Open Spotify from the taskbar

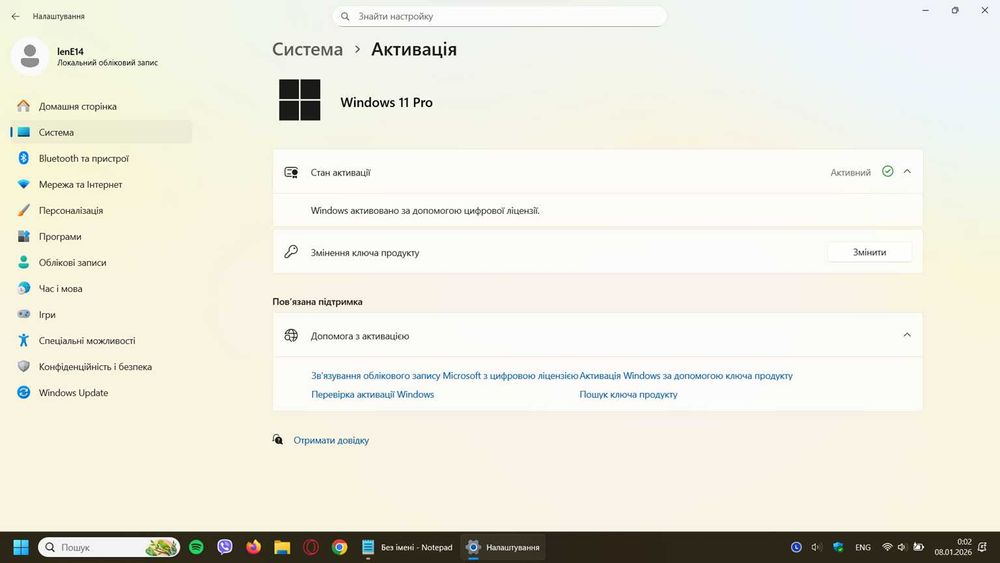[196, 547]
